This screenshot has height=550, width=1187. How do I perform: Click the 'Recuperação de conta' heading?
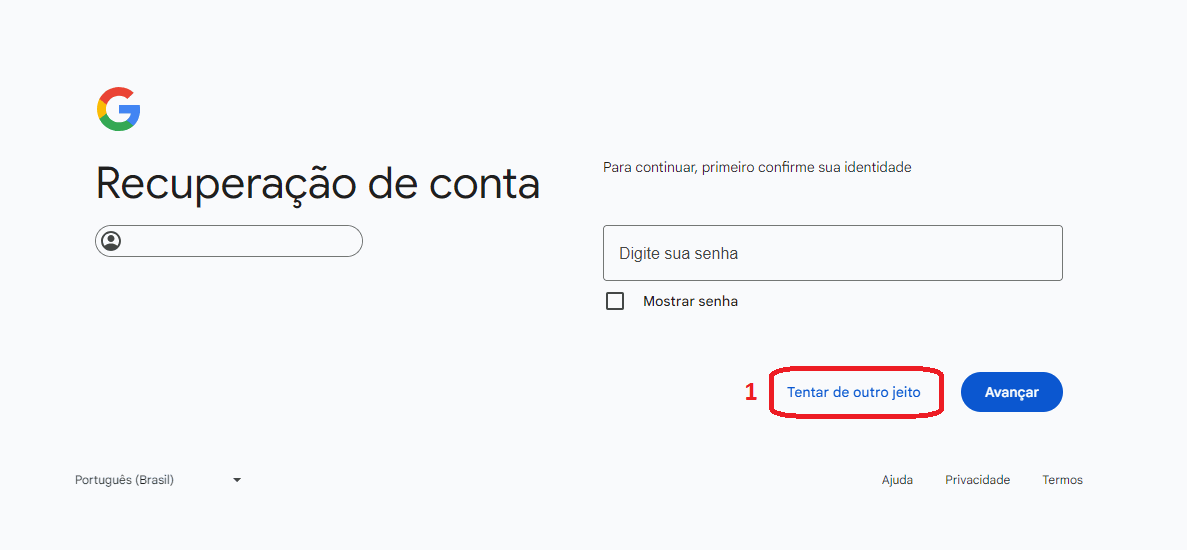point(318,184)
